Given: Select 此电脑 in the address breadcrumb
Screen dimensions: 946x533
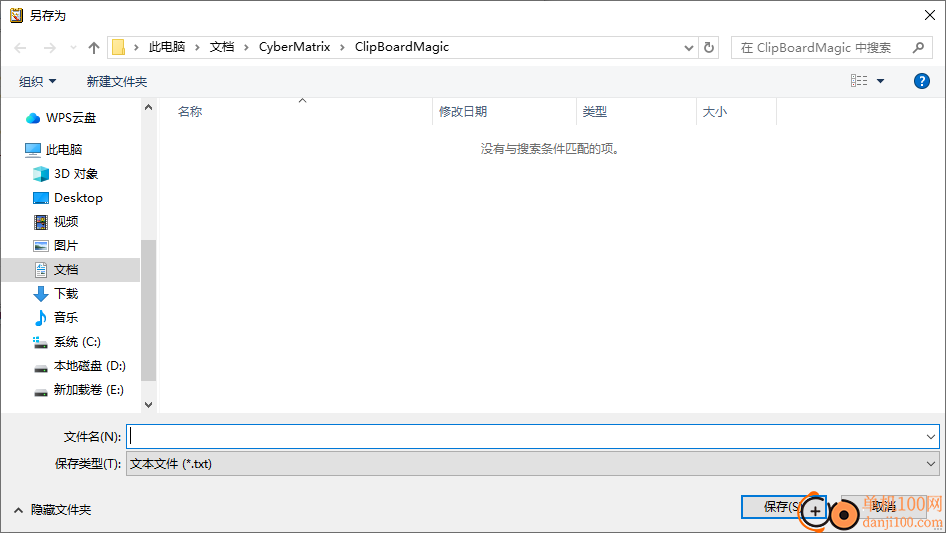Looking at the screenshot, I should 167,47.
